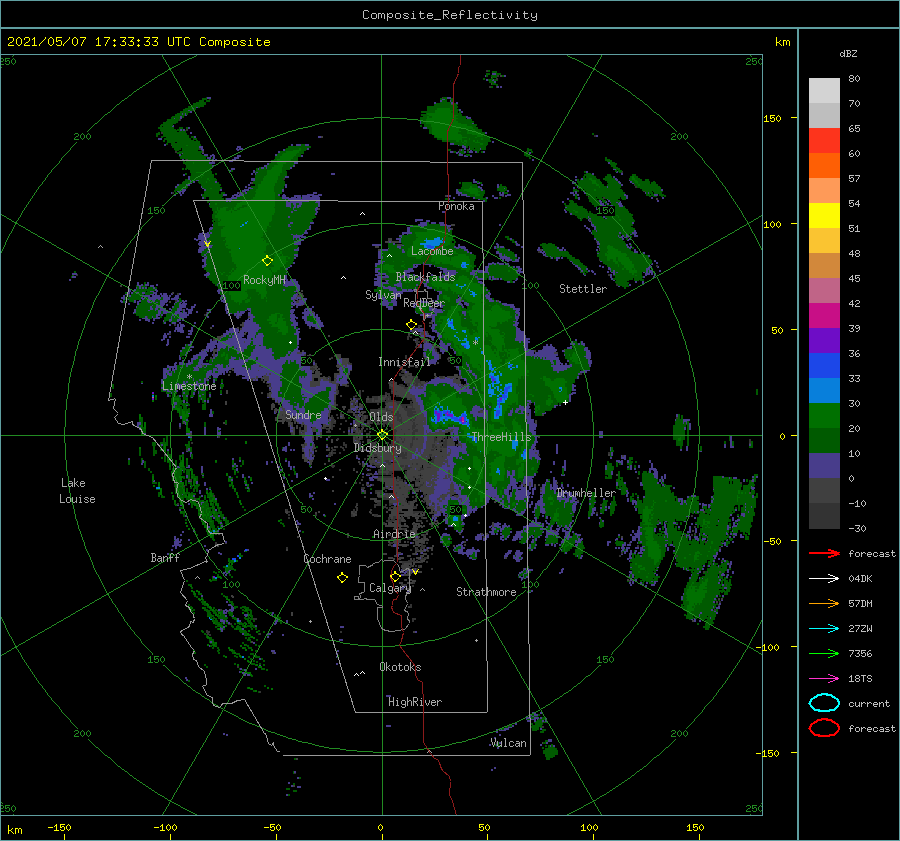Click the Lacombe city label
Viewport: 900px width, 841px height.
click(x=432, y=251)
